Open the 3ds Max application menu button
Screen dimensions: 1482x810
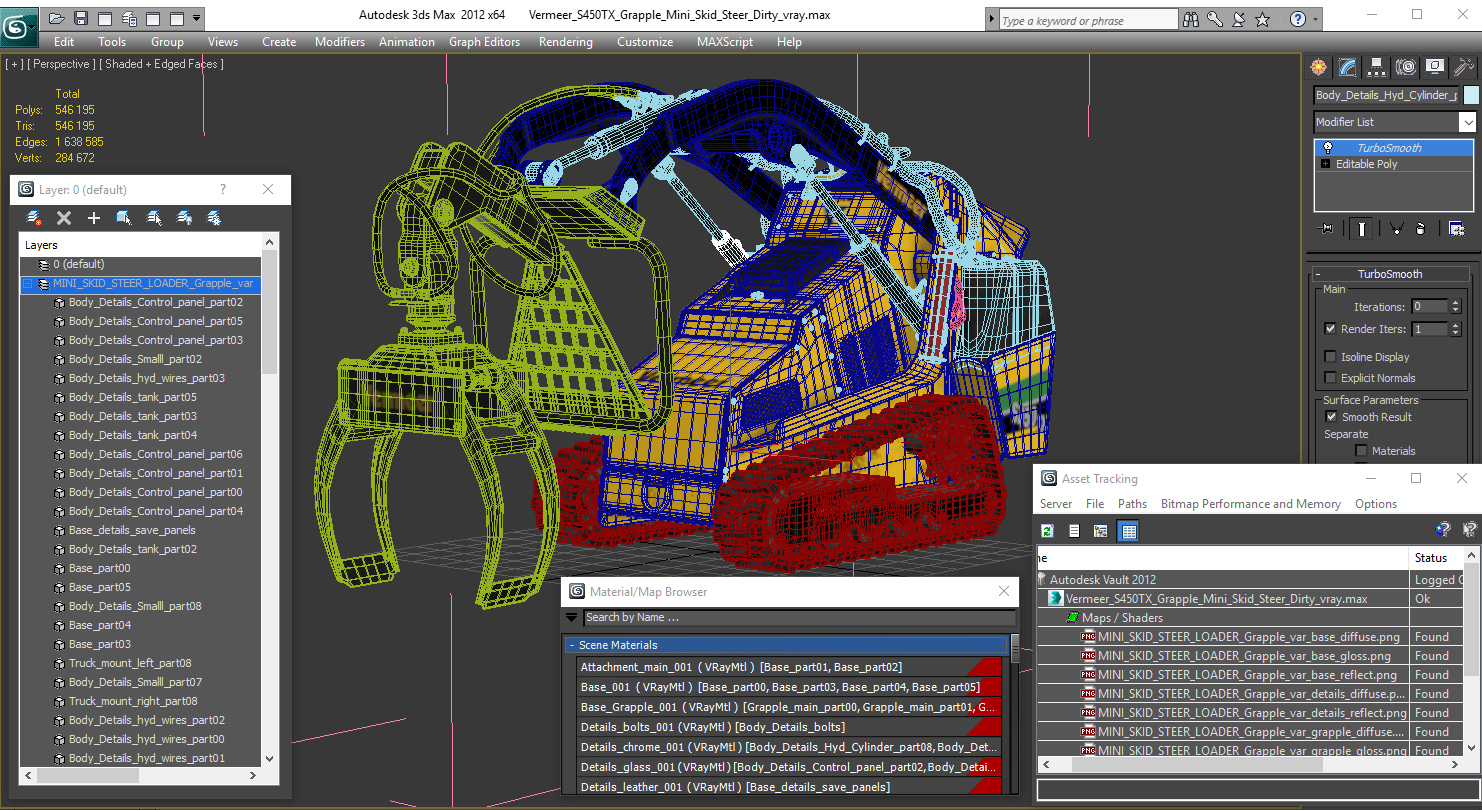click(19, 27)
